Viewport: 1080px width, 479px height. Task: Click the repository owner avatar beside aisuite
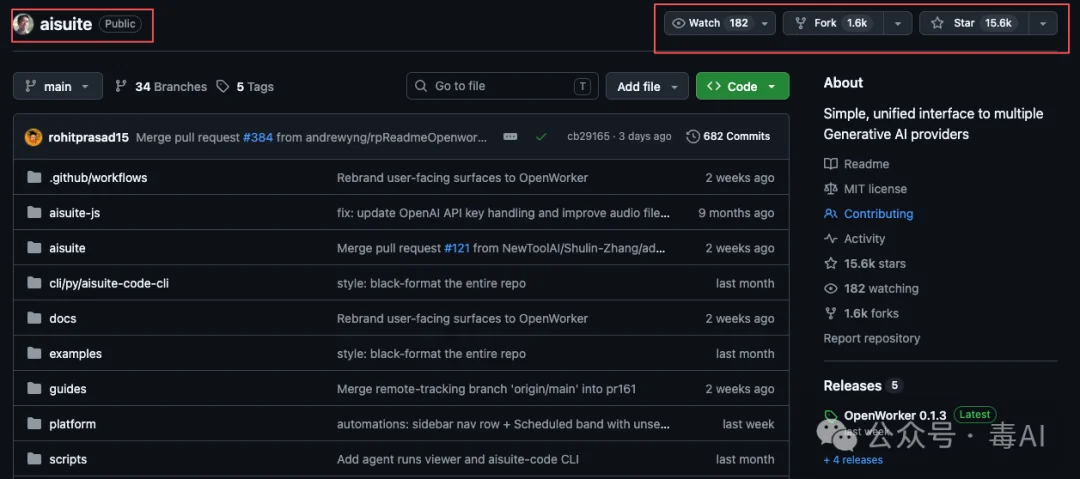[23, 24]
